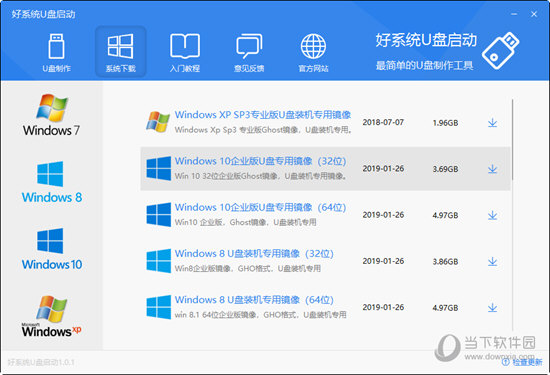Select Windows 7 in the sidebar

52,115
